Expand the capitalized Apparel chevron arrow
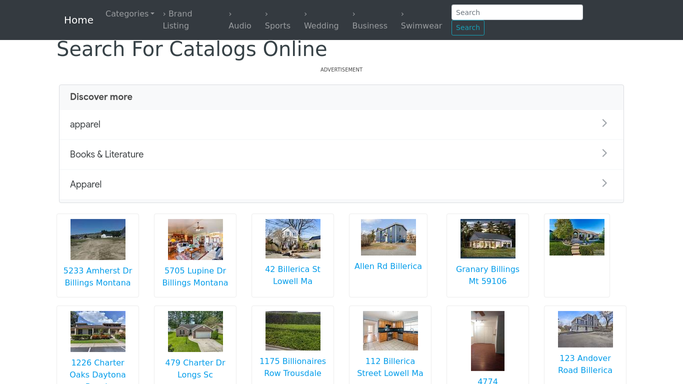This screenshot has height=384, width=683. pos(604,183)
